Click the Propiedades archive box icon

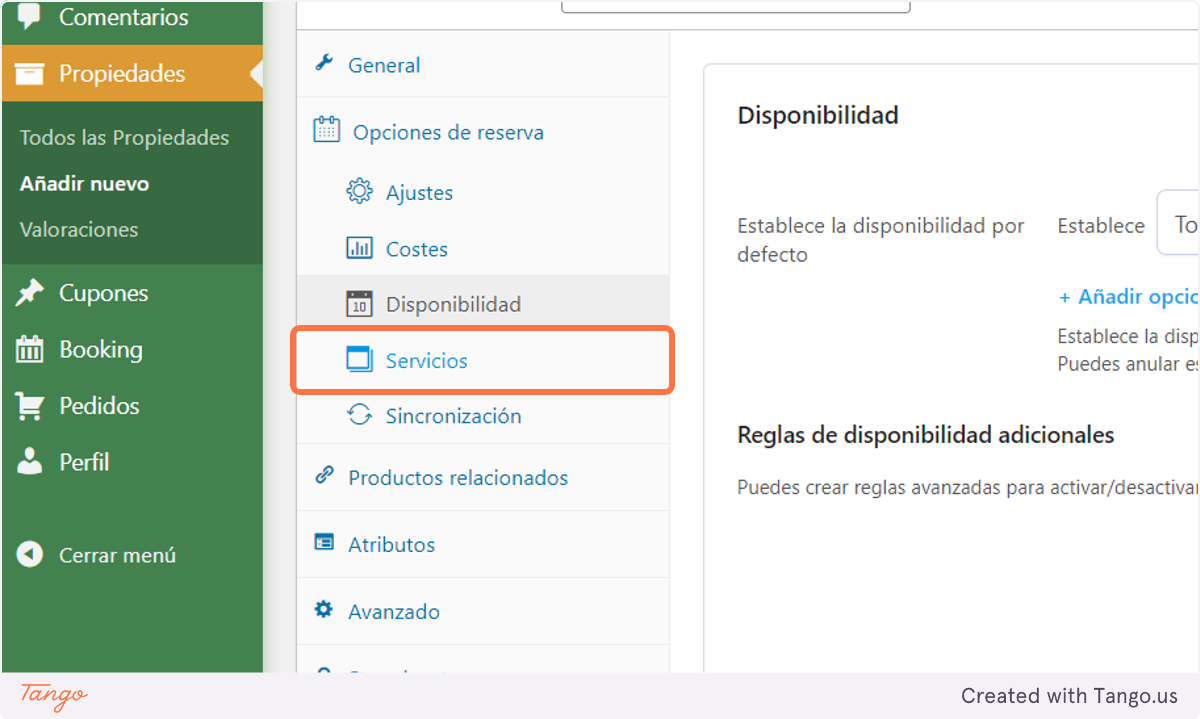pyautogui.click(x=30, y=73)
